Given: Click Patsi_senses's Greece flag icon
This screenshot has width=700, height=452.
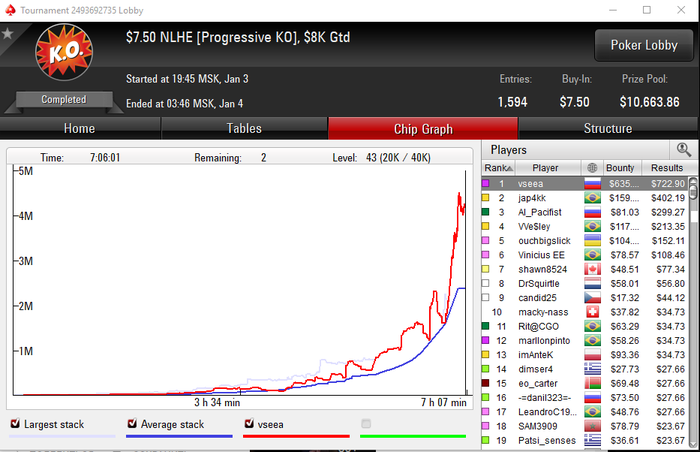Looking at the screenshot, I should (x=592, y=441).
